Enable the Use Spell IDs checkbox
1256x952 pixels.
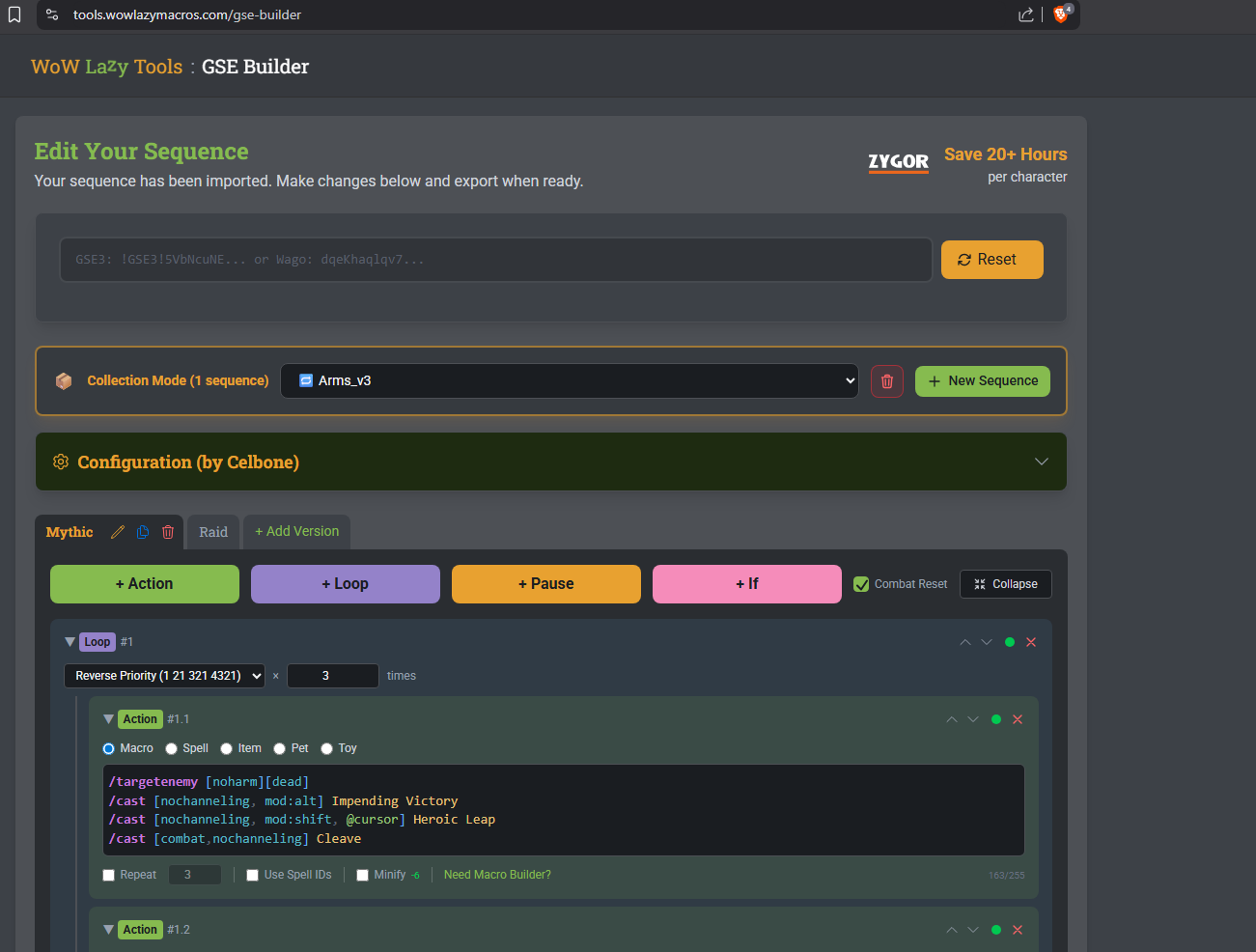click(x=253, y=875)
